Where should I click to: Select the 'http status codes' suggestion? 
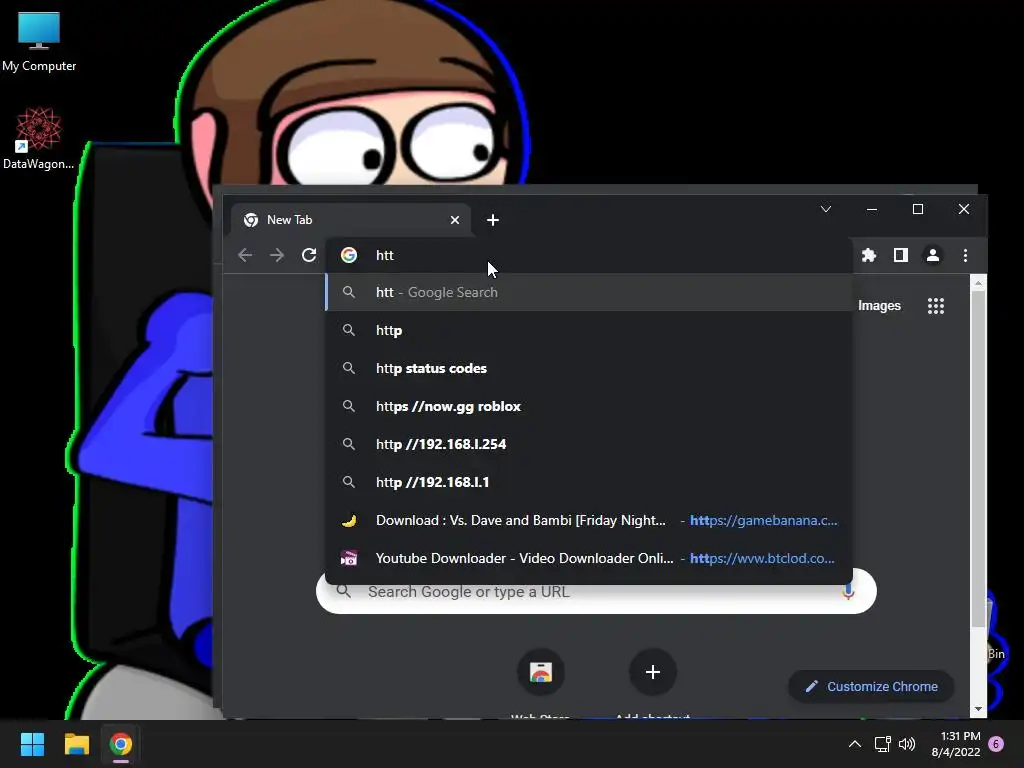click(588, 368)
